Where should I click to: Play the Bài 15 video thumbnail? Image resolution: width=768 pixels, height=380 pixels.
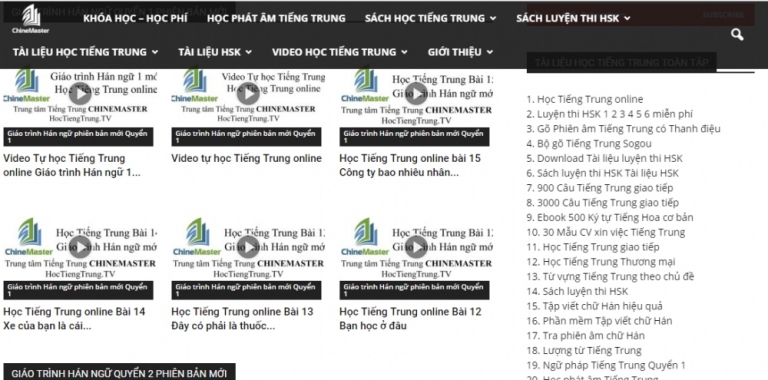coord(416,94)
